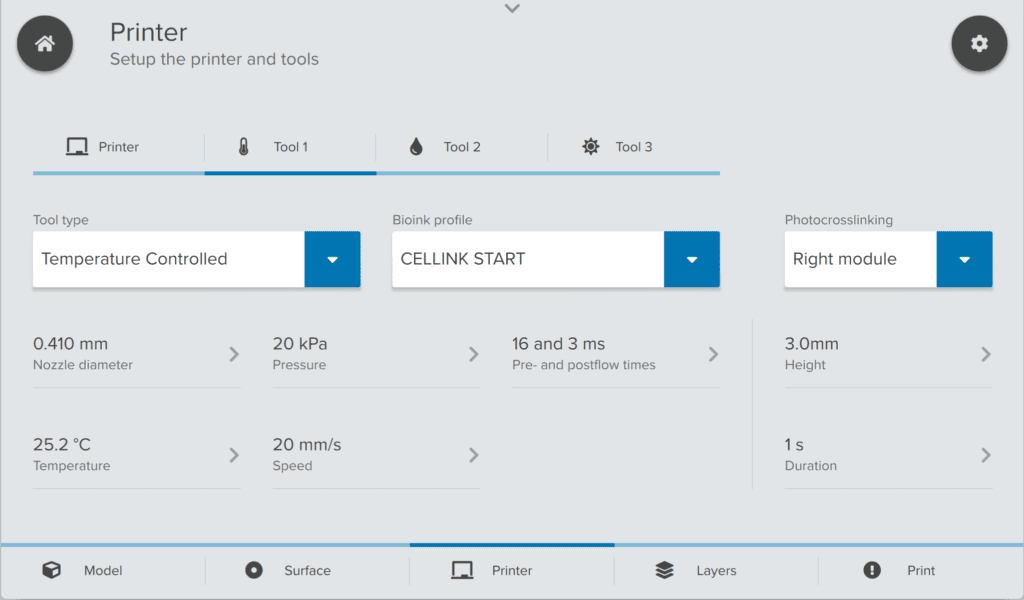The image size is (1024, 600).
Task: Open the Photocrosslinking Height setting
Action: 888,353
